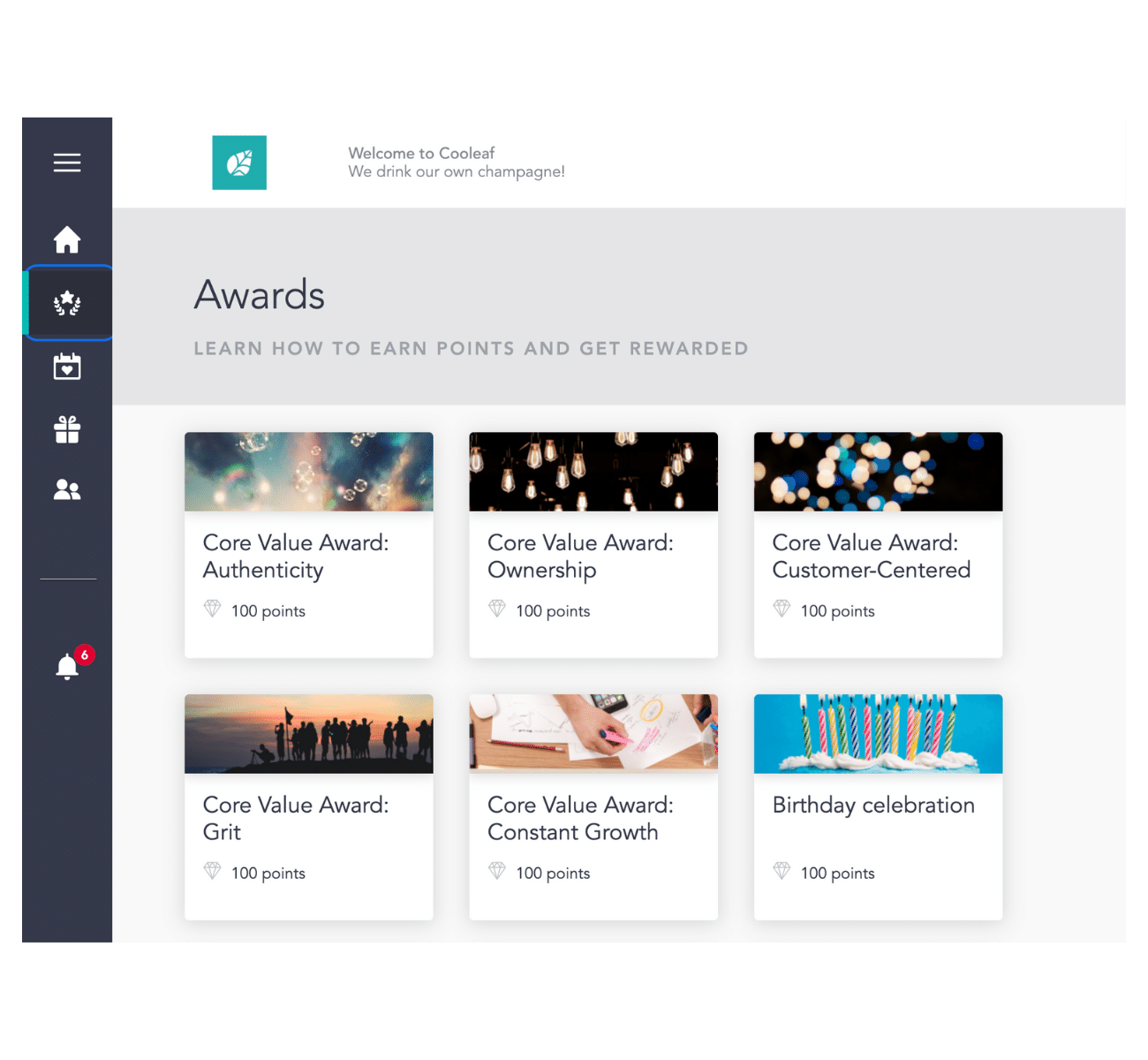Viewport: 1148px width, 1060px height.
Task: Click the silhouettes image on Grit award
Action: point(307,734)
